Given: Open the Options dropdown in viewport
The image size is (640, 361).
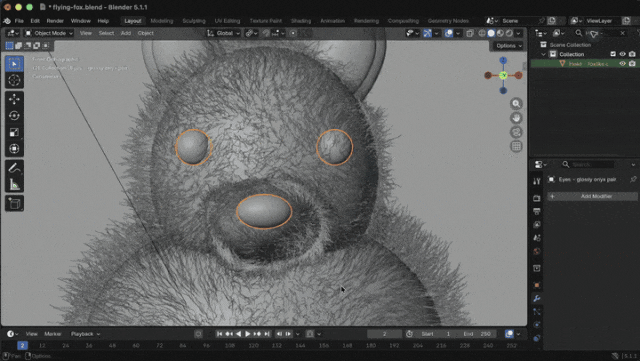Looking at the screenshot, I should coord(509,46).
